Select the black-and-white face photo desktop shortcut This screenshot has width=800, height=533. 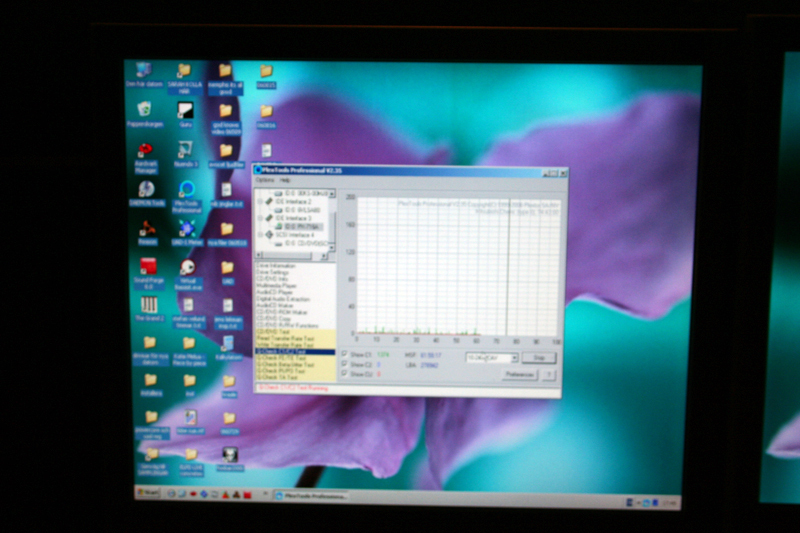230,459
